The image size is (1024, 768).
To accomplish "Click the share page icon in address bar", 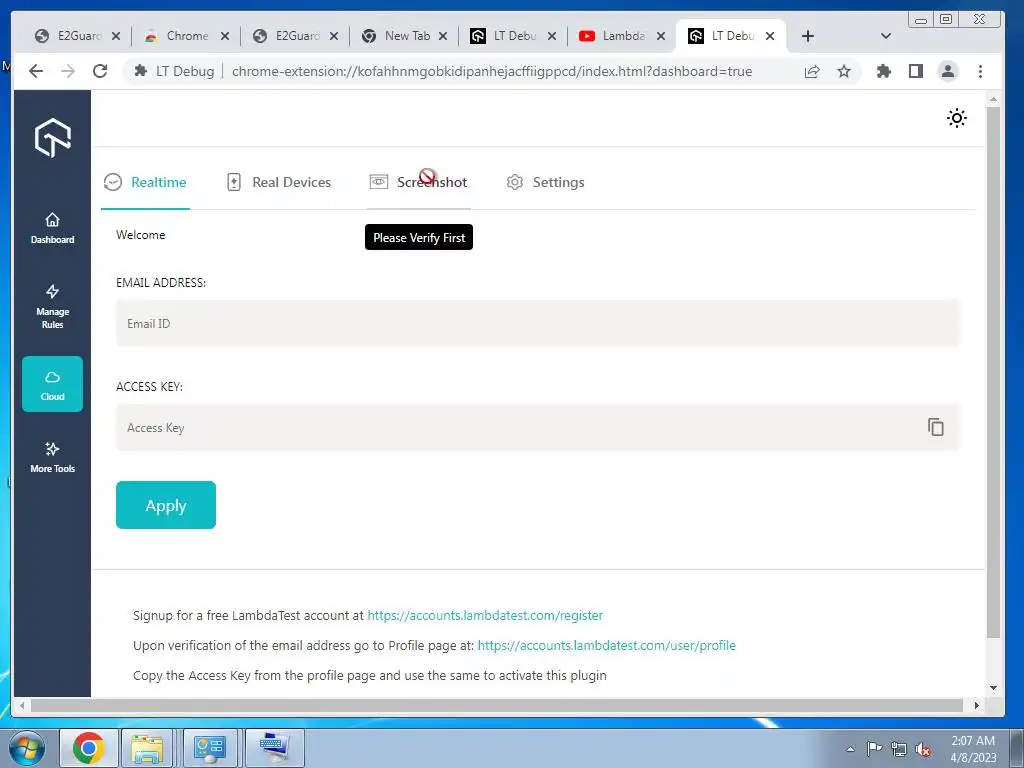I will pyautogui.click(x=812, y=71).
